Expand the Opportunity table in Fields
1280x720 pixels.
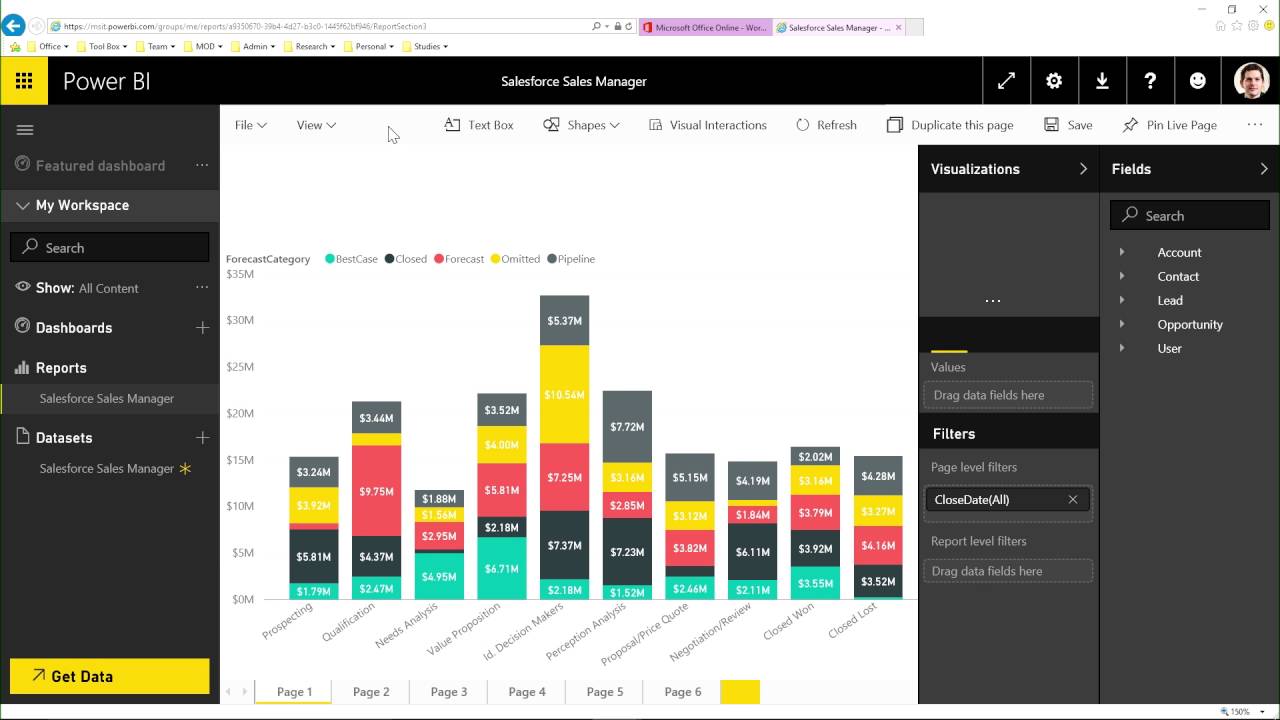pyautogui.click(x=1122, y=324)
